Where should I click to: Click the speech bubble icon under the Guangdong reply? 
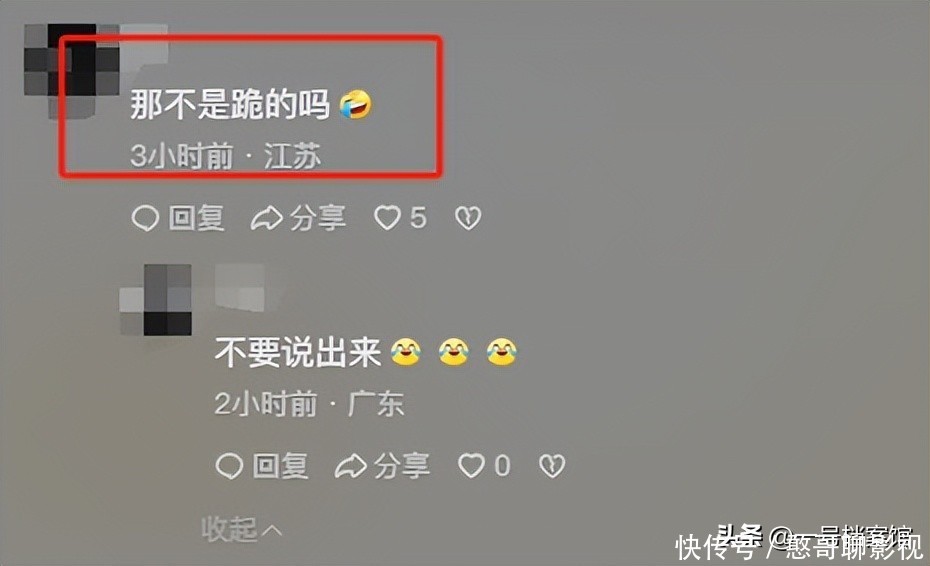[x=229, y=466]
